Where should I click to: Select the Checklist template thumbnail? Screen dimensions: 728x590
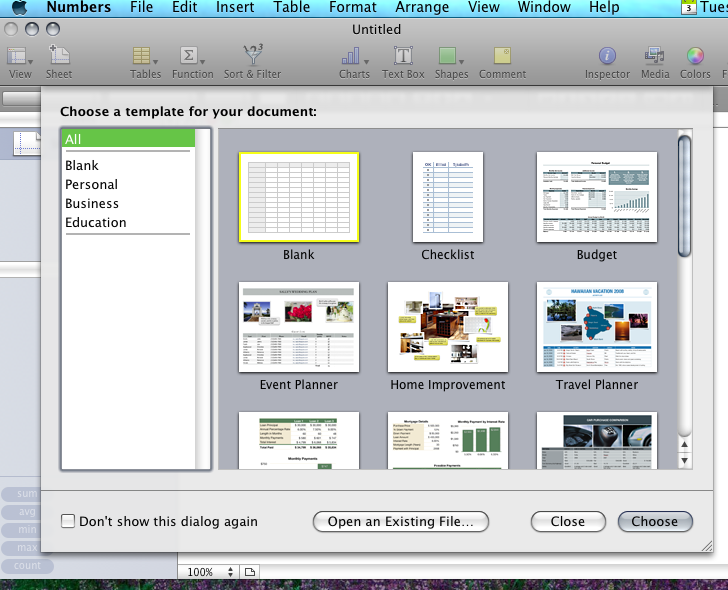[x=448, y=197]
